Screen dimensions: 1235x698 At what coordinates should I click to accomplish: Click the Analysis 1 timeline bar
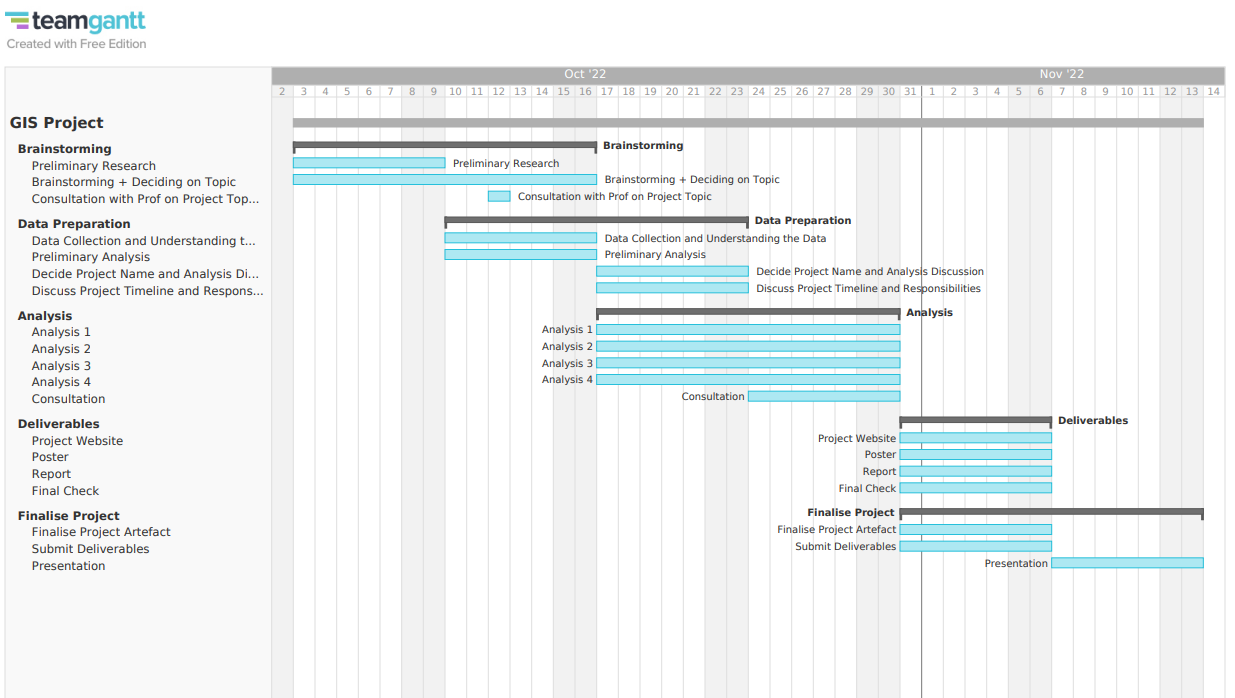pyautogui.click(x=748, y=329)
